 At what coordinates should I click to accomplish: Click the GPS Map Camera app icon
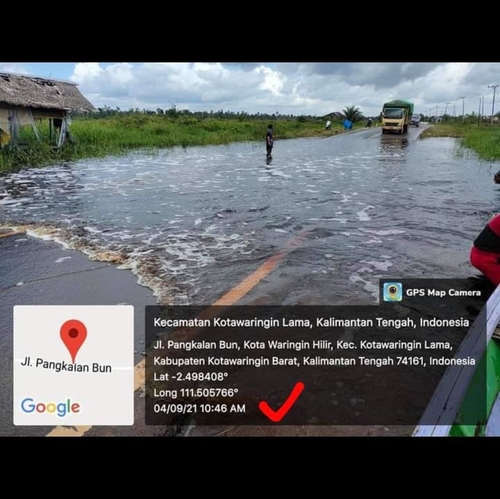[392, 292]
